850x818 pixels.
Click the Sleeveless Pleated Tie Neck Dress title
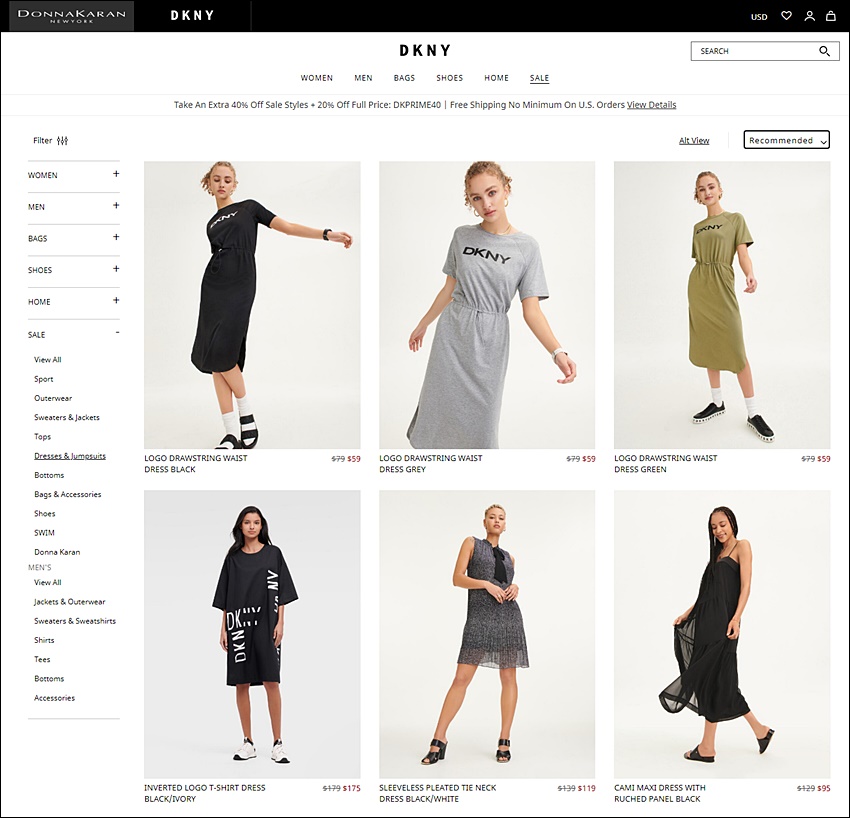[x=437, y=793]
